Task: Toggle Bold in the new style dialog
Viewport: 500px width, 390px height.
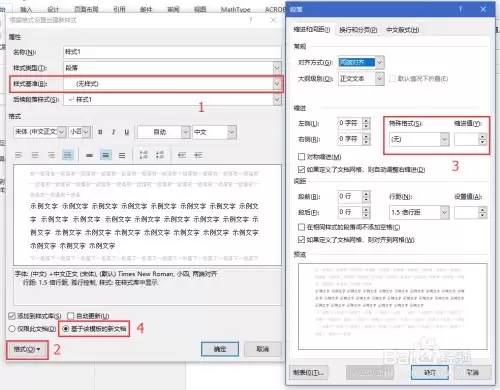Action: tap(100, 132)
